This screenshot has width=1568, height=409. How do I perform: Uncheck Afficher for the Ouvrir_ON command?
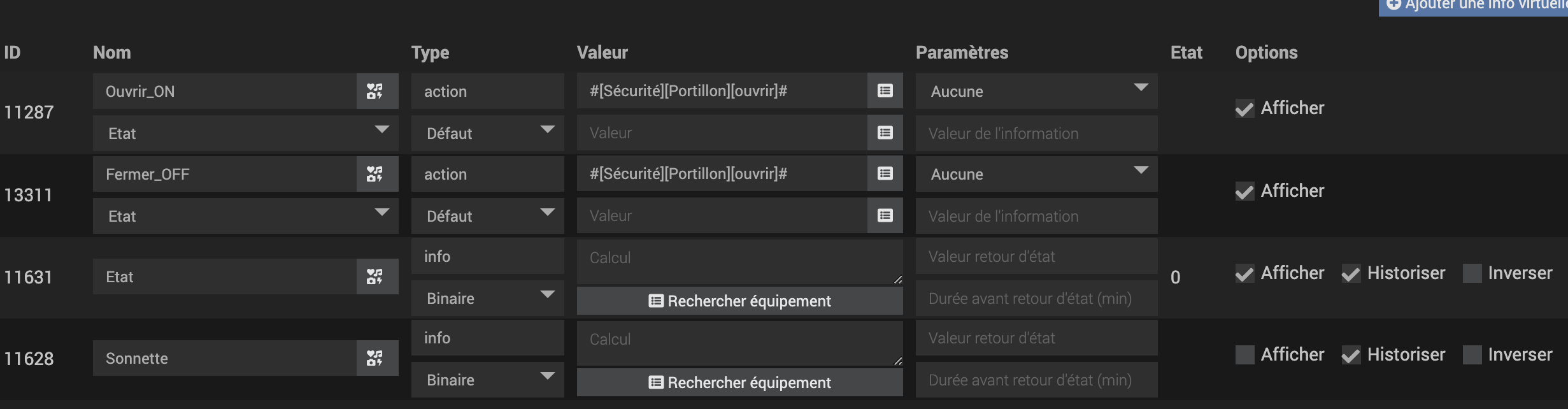coord(1244,109)
